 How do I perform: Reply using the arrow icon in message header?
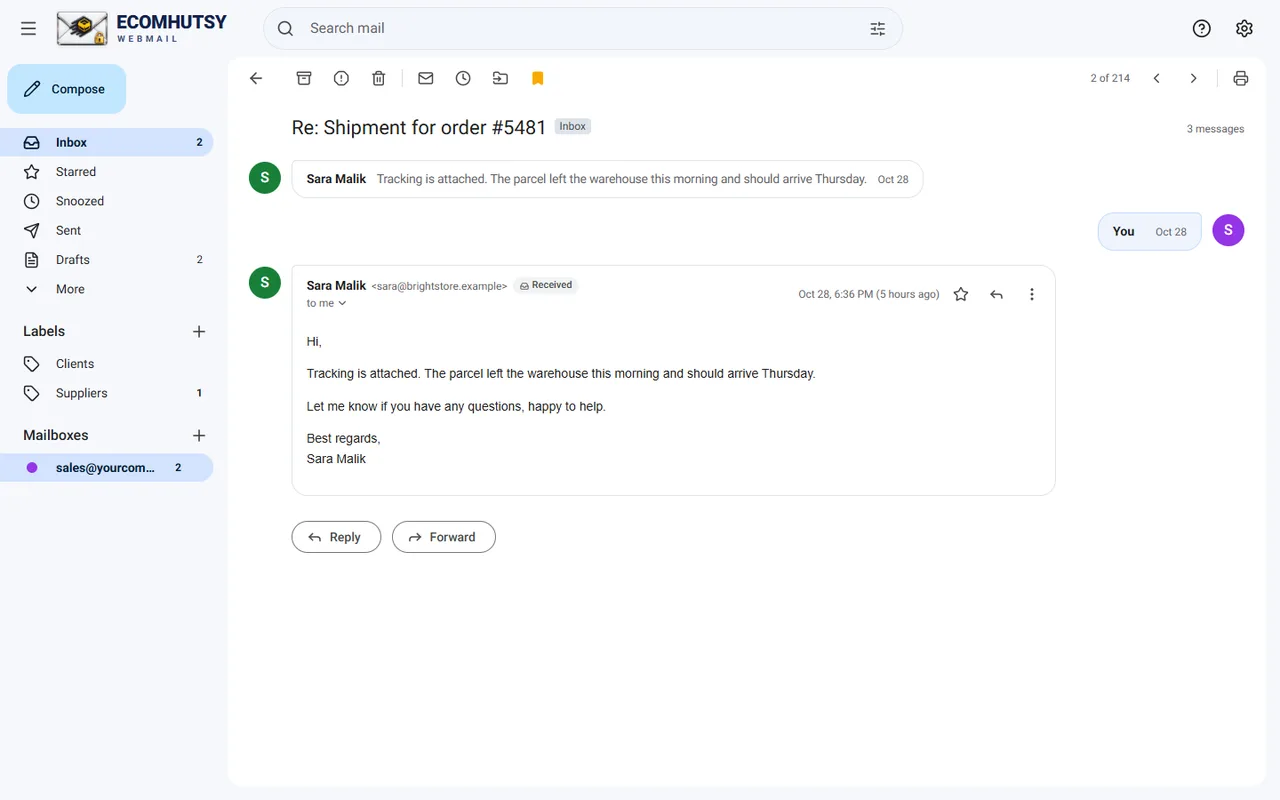(x=996, y=294)
